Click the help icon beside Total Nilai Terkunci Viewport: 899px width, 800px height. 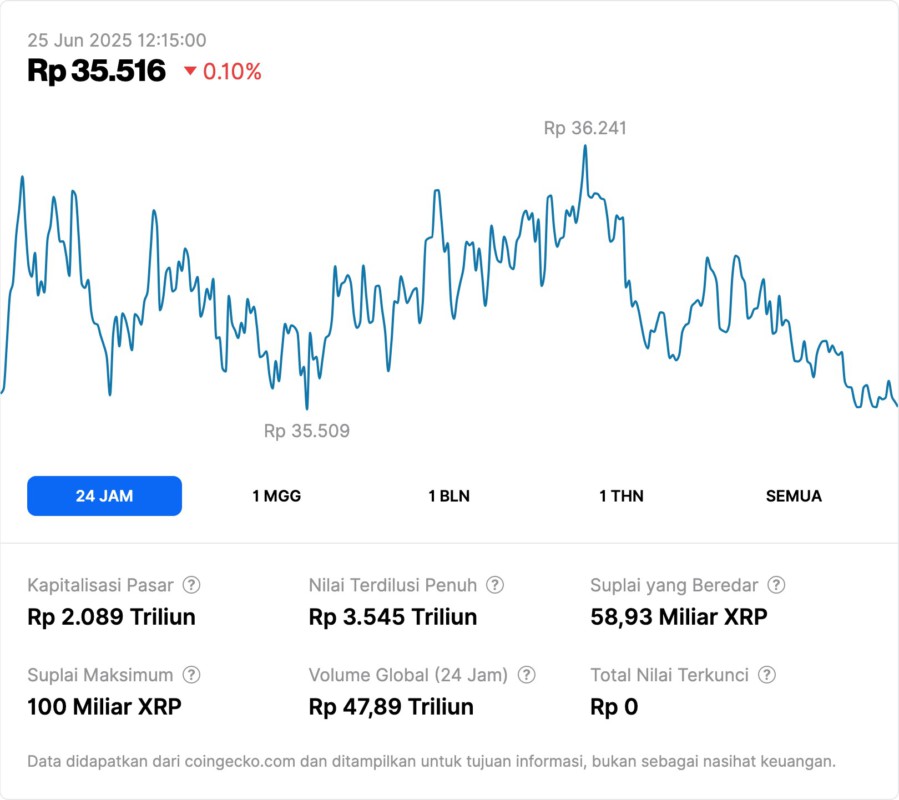pos(767,675)
